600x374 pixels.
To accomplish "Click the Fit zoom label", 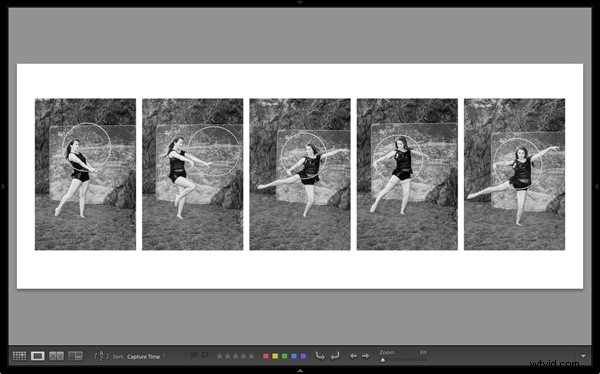I will click(423, 352).
